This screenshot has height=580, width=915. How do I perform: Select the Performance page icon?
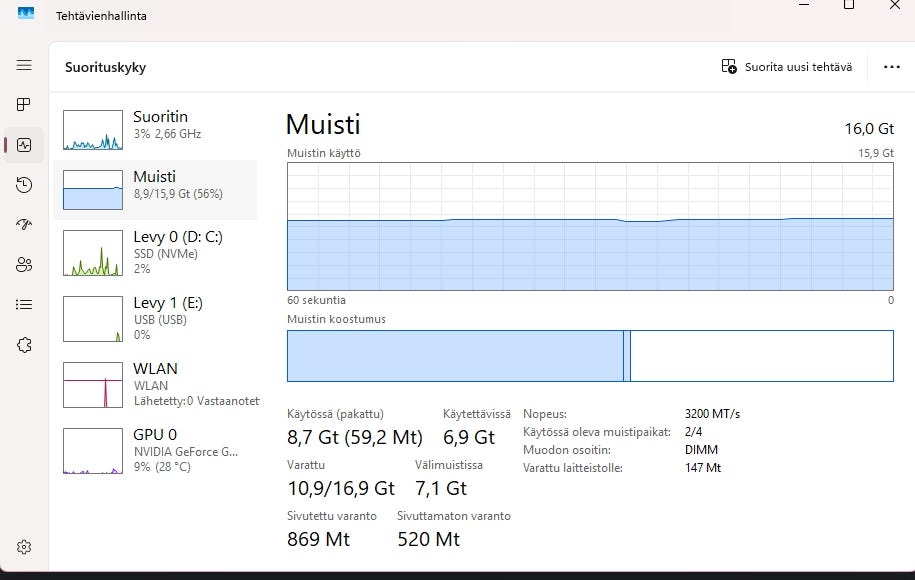(24, 145)
